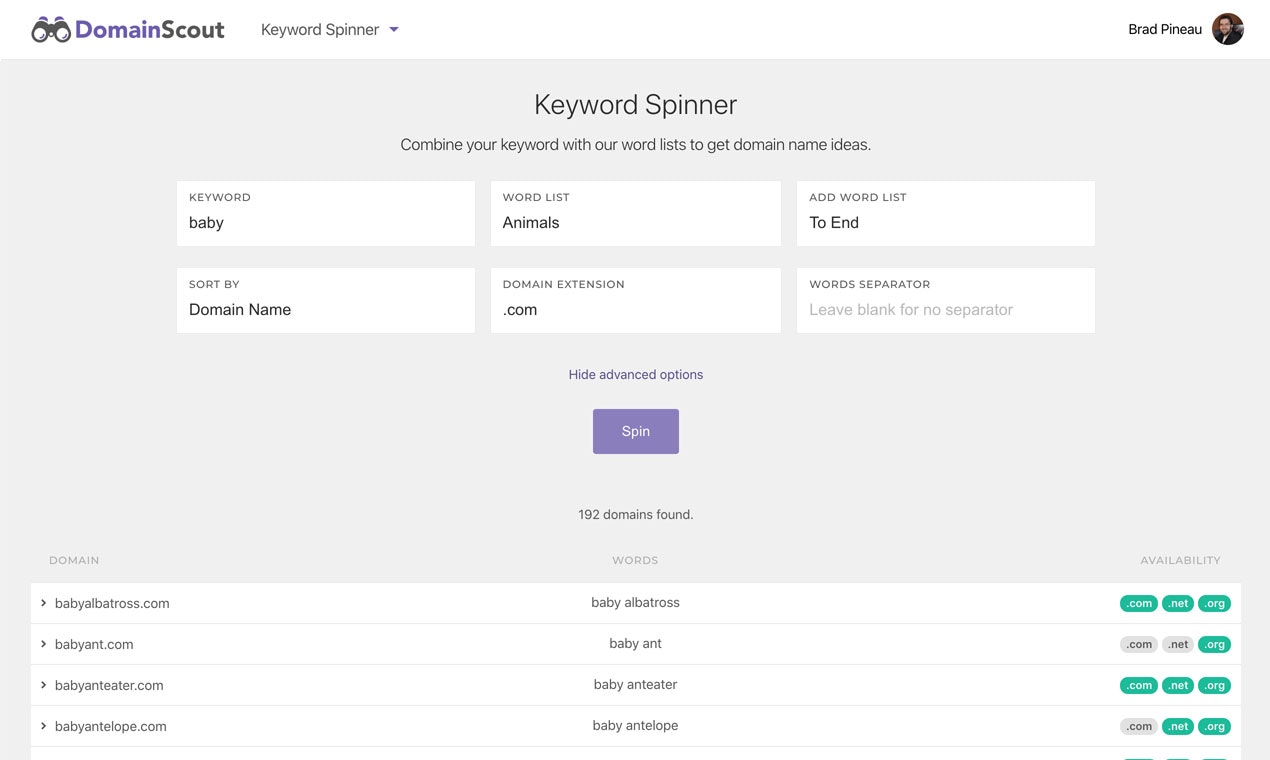Click the green .com badge on babyanteater.com
1270x760 pixels.
1138,685
